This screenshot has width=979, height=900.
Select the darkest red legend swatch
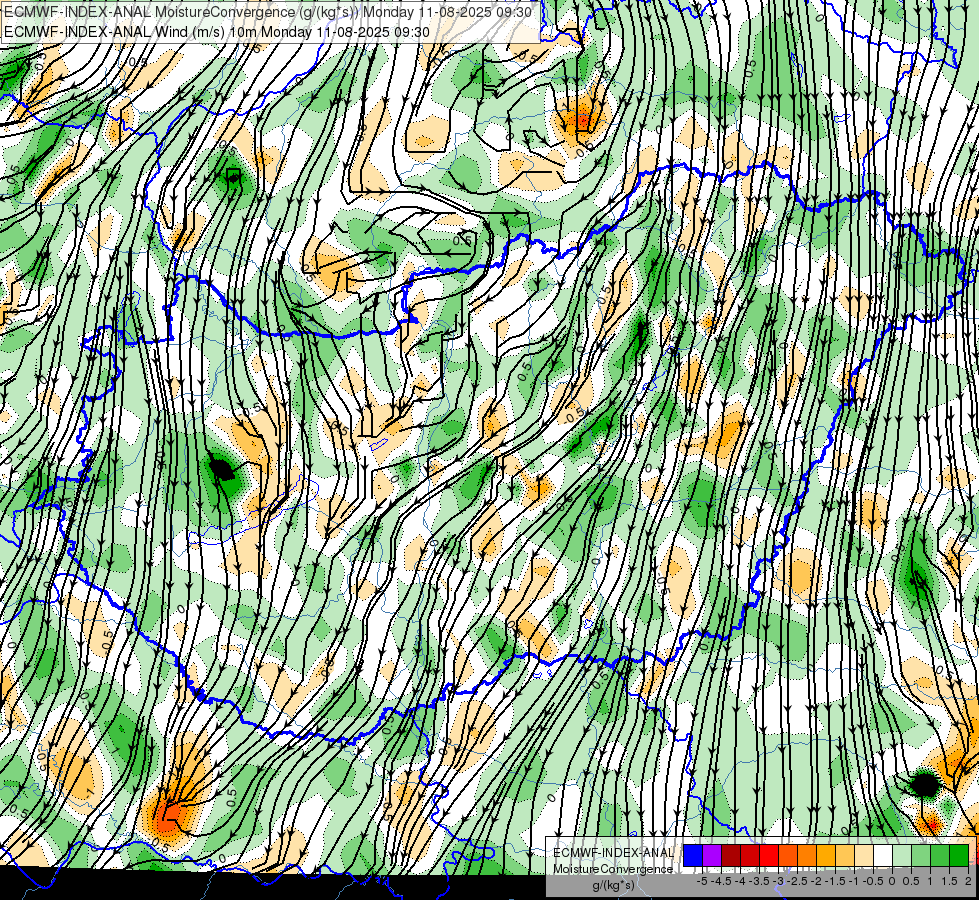[731, 856]
